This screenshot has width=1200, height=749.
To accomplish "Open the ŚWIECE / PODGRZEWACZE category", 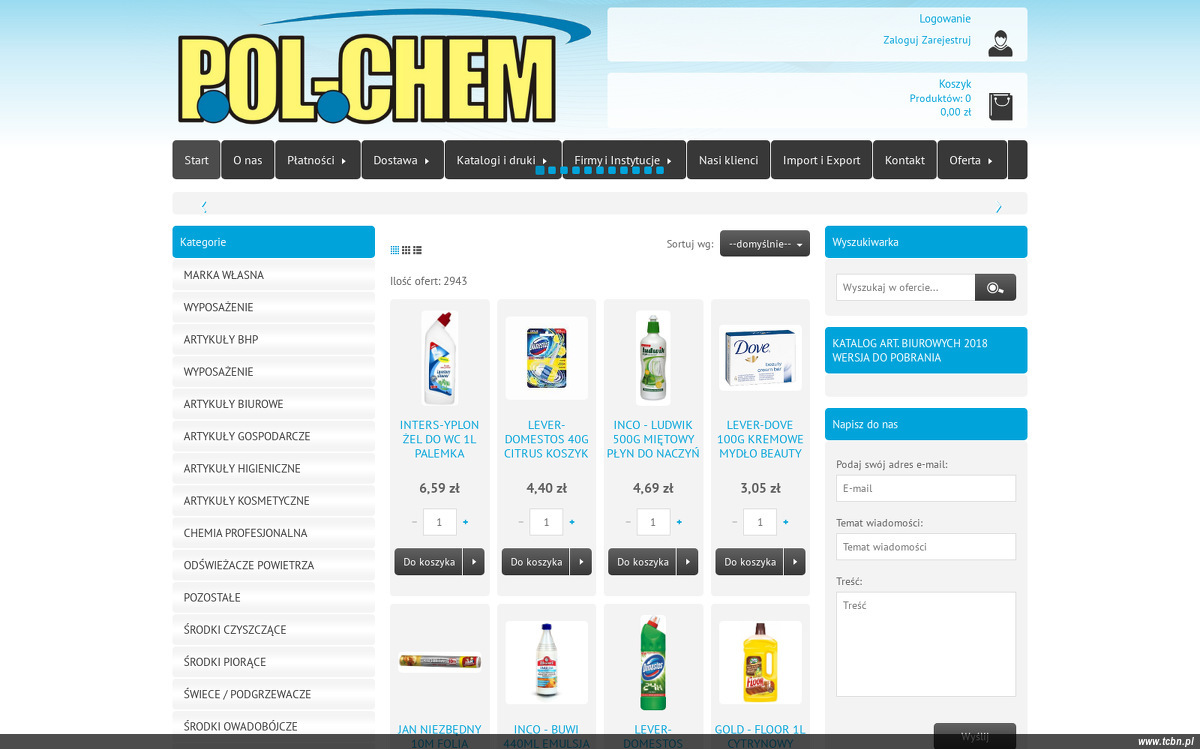I will click(x=274, y=694).
